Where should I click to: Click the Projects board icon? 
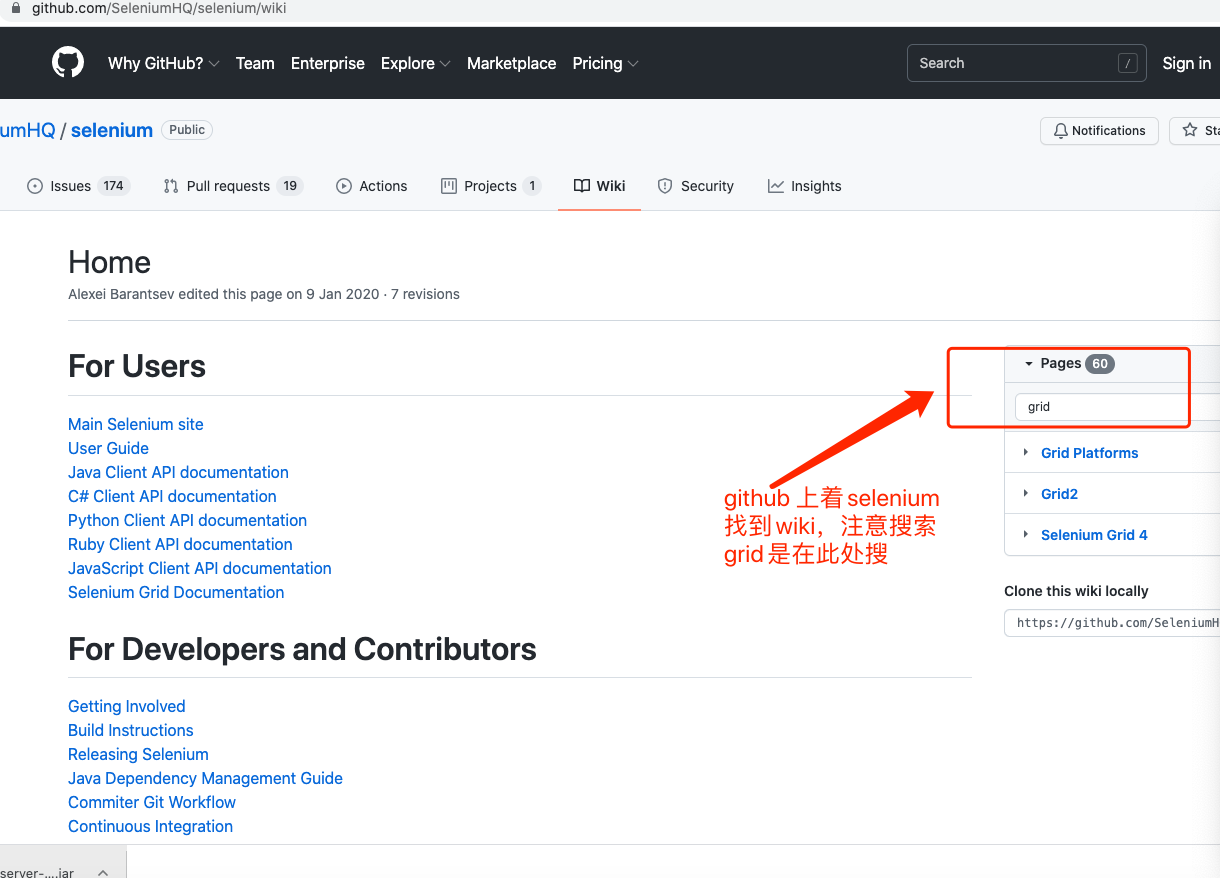pos(449,186)
